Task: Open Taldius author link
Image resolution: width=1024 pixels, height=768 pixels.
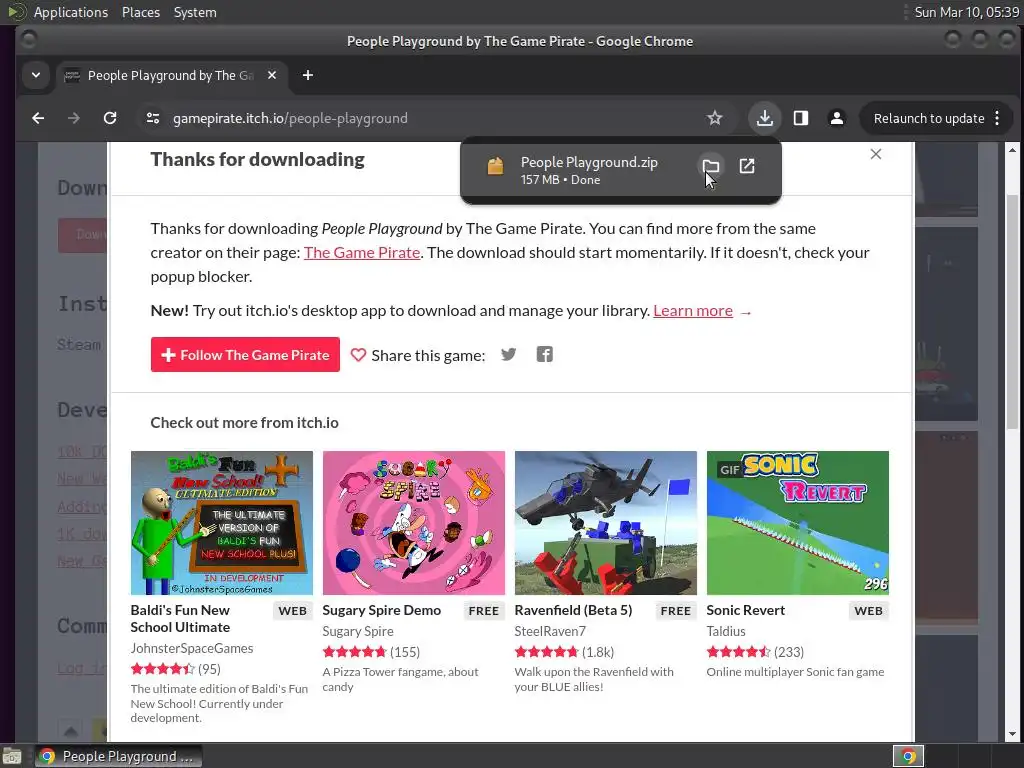Action: [x=726, y=632]
